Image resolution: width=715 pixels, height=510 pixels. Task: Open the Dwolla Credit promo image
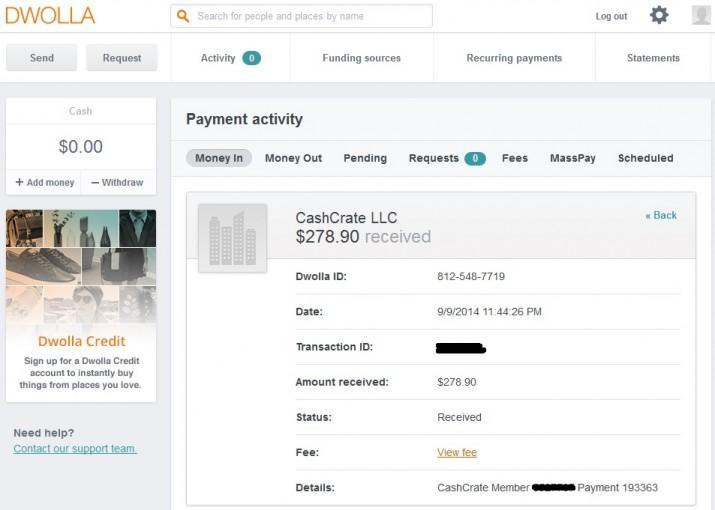pyautogui.click(x=81, y=267)
